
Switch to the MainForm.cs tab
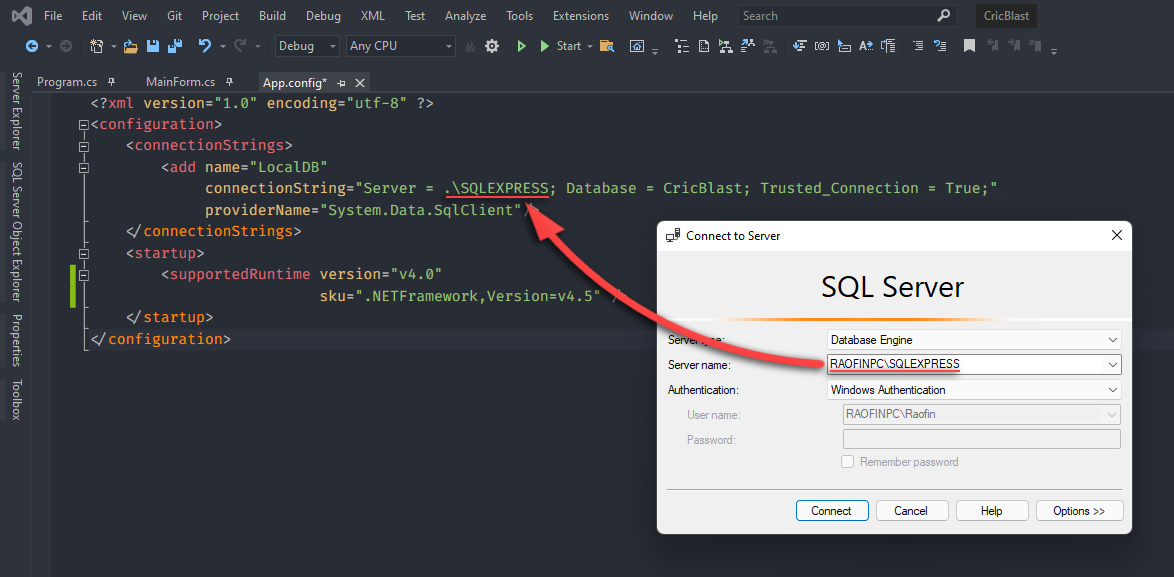click(180, 82)
